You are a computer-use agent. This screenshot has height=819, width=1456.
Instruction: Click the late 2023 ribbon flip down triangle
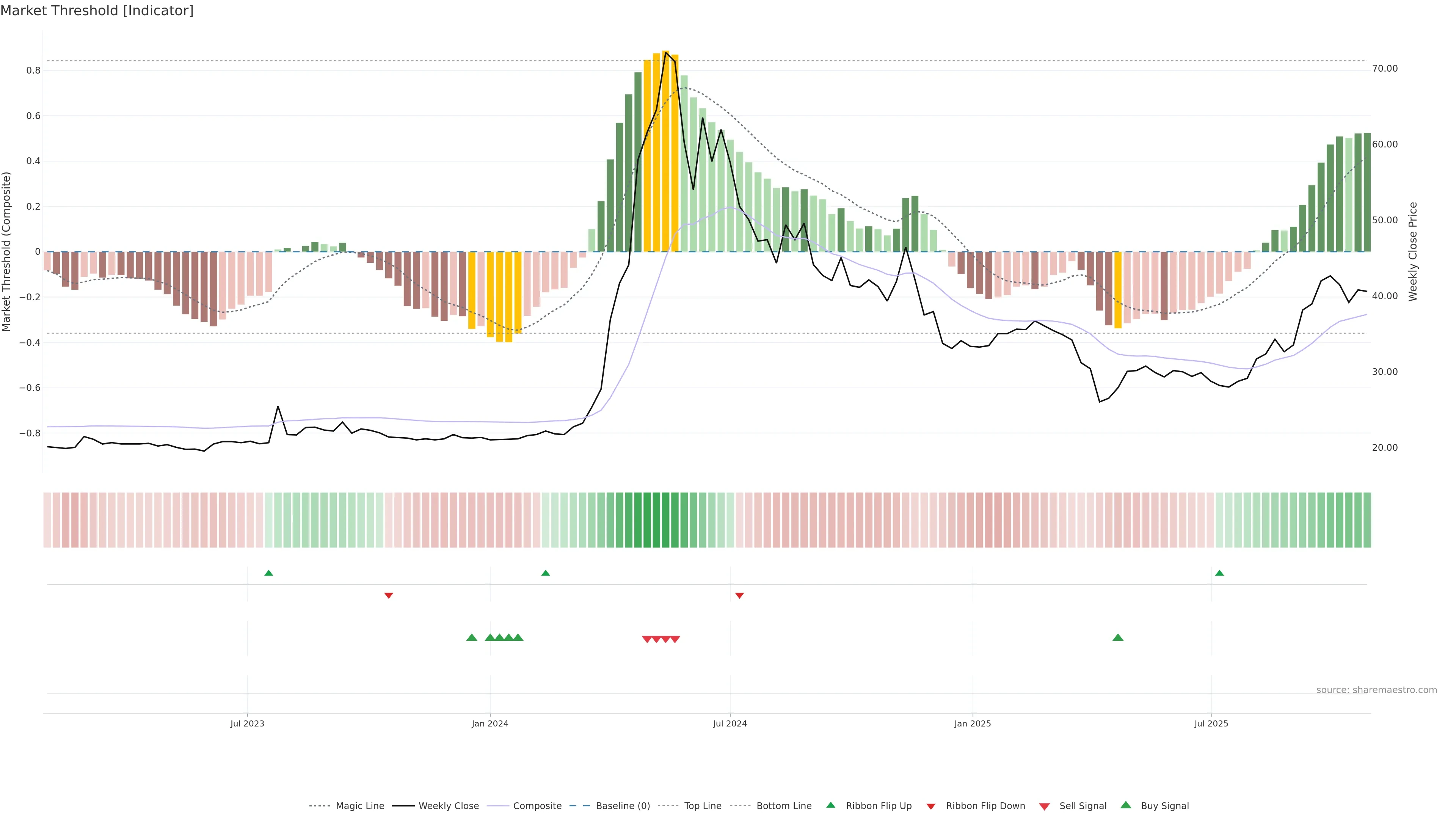[x=388, y=595]
